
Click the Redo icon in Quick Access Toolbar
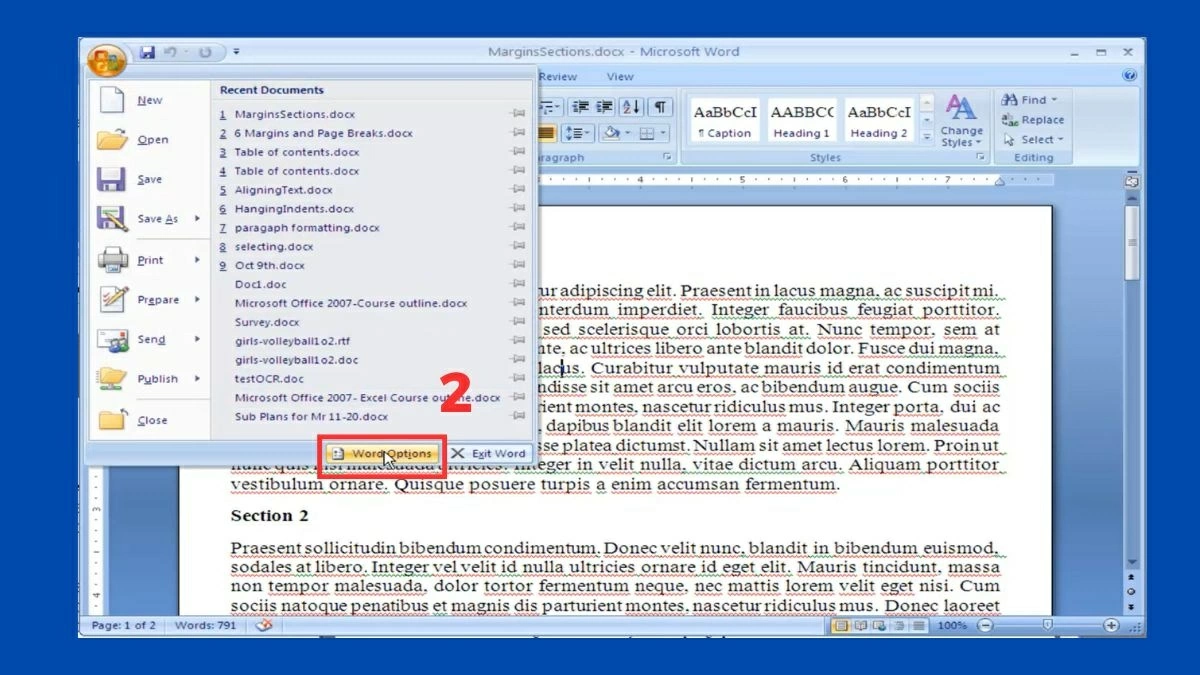206,52
